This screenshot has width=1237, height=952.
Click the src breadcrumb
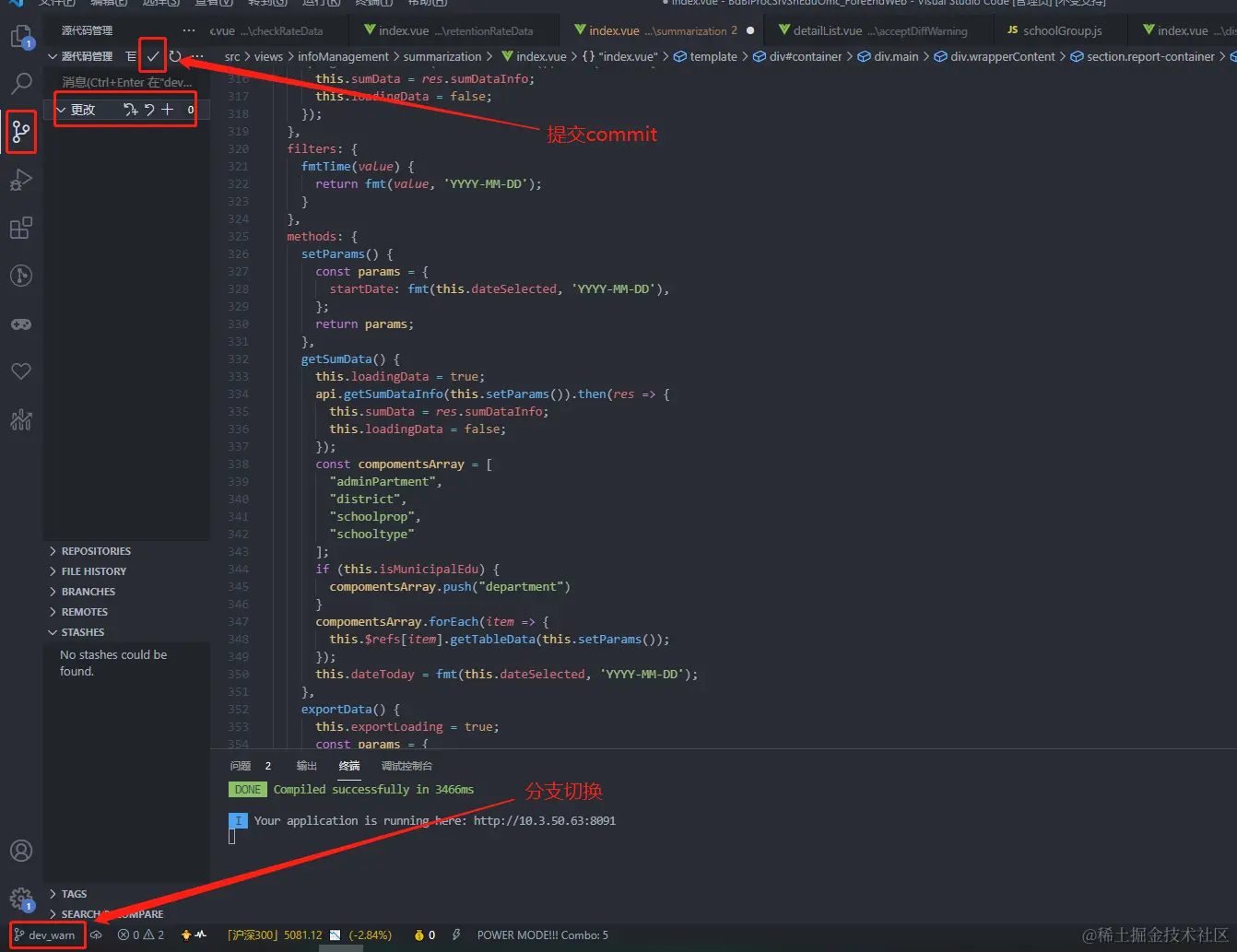232,56
